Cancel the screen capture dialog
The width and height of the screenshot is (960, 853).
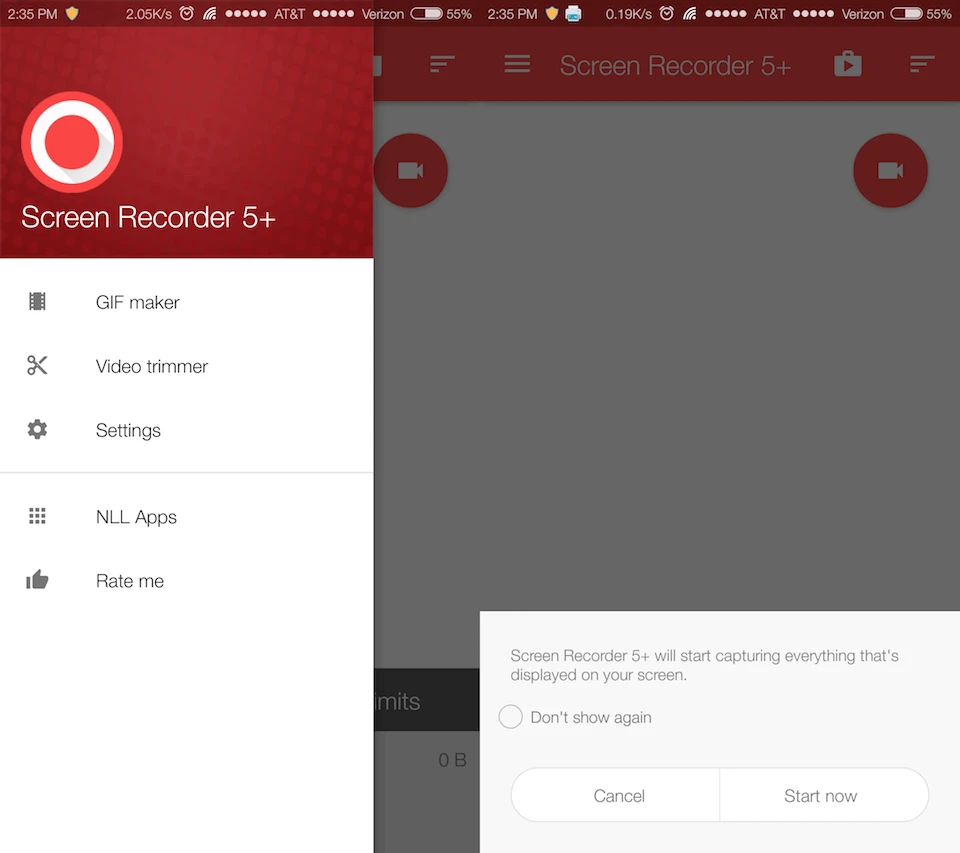(618, 795)
